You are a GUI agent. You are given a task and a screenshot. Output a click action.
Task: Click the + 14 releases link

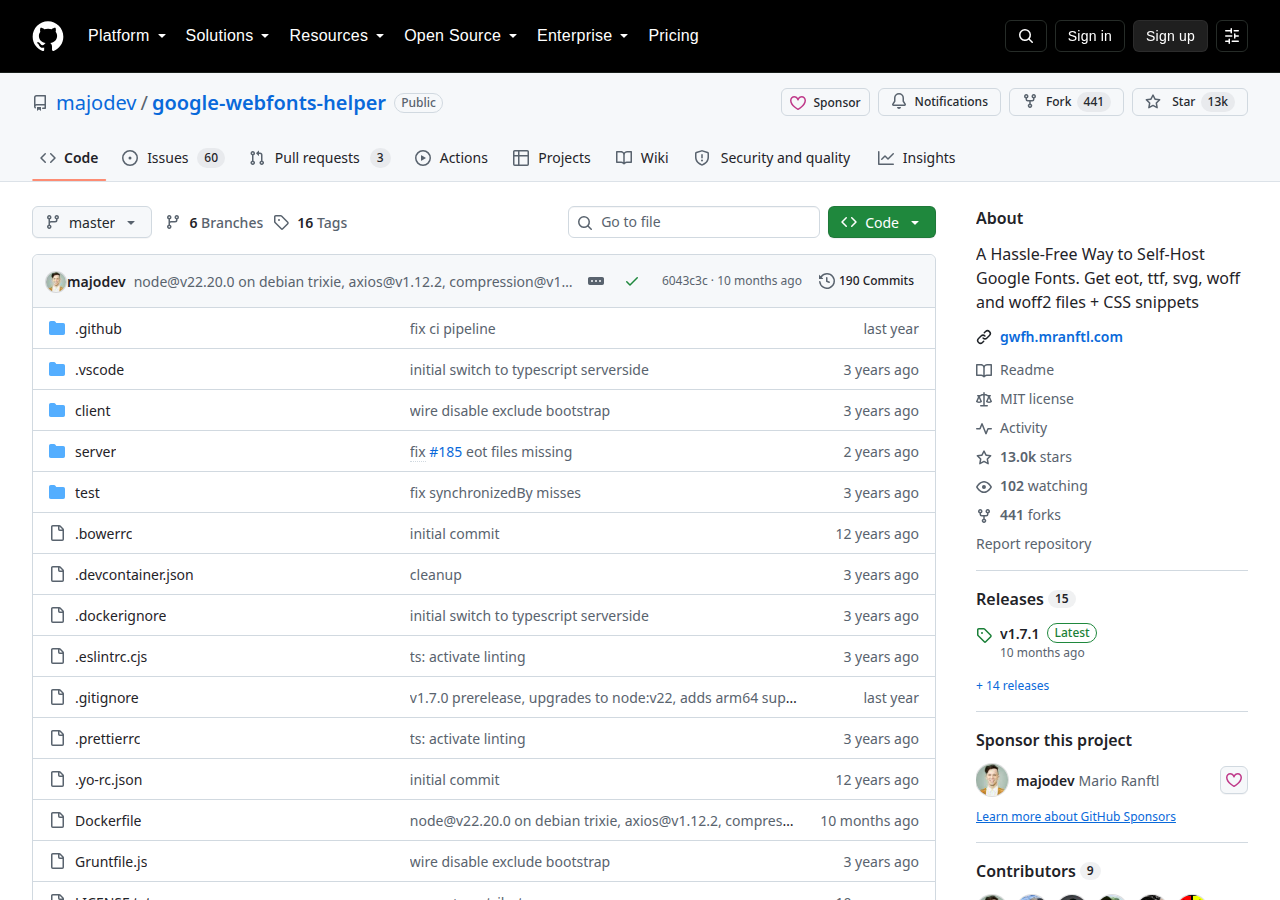pos(1013,686)
